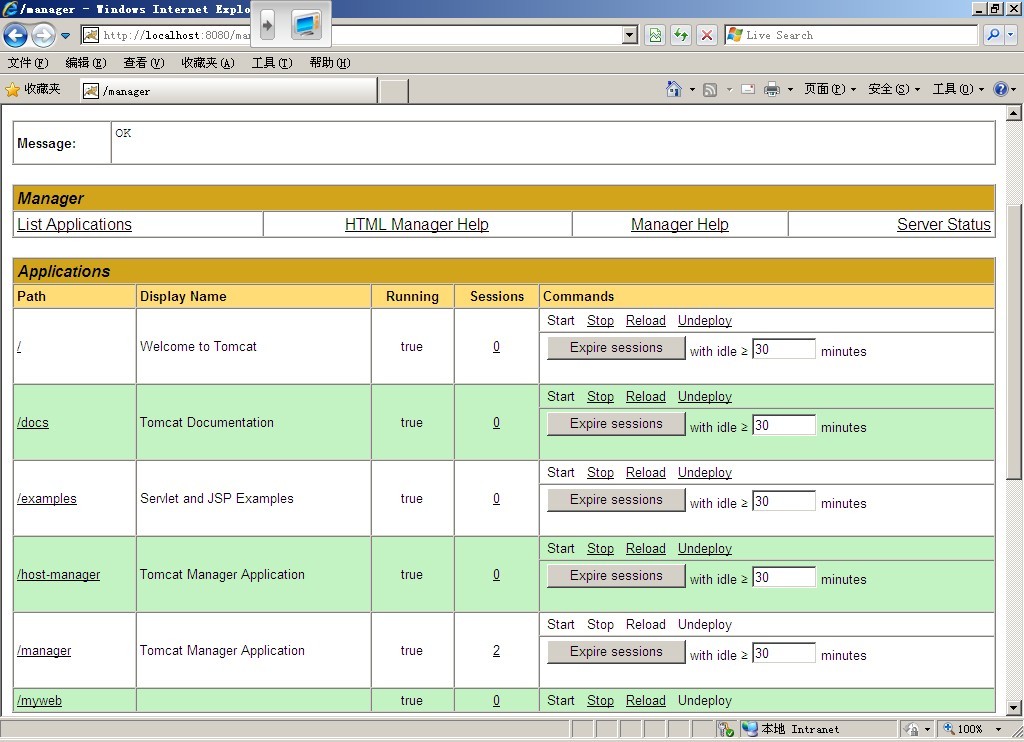This screenshot has width=1024, height=742.
Task: Click Expire sessions for /manager
Action: pos(616,651)
